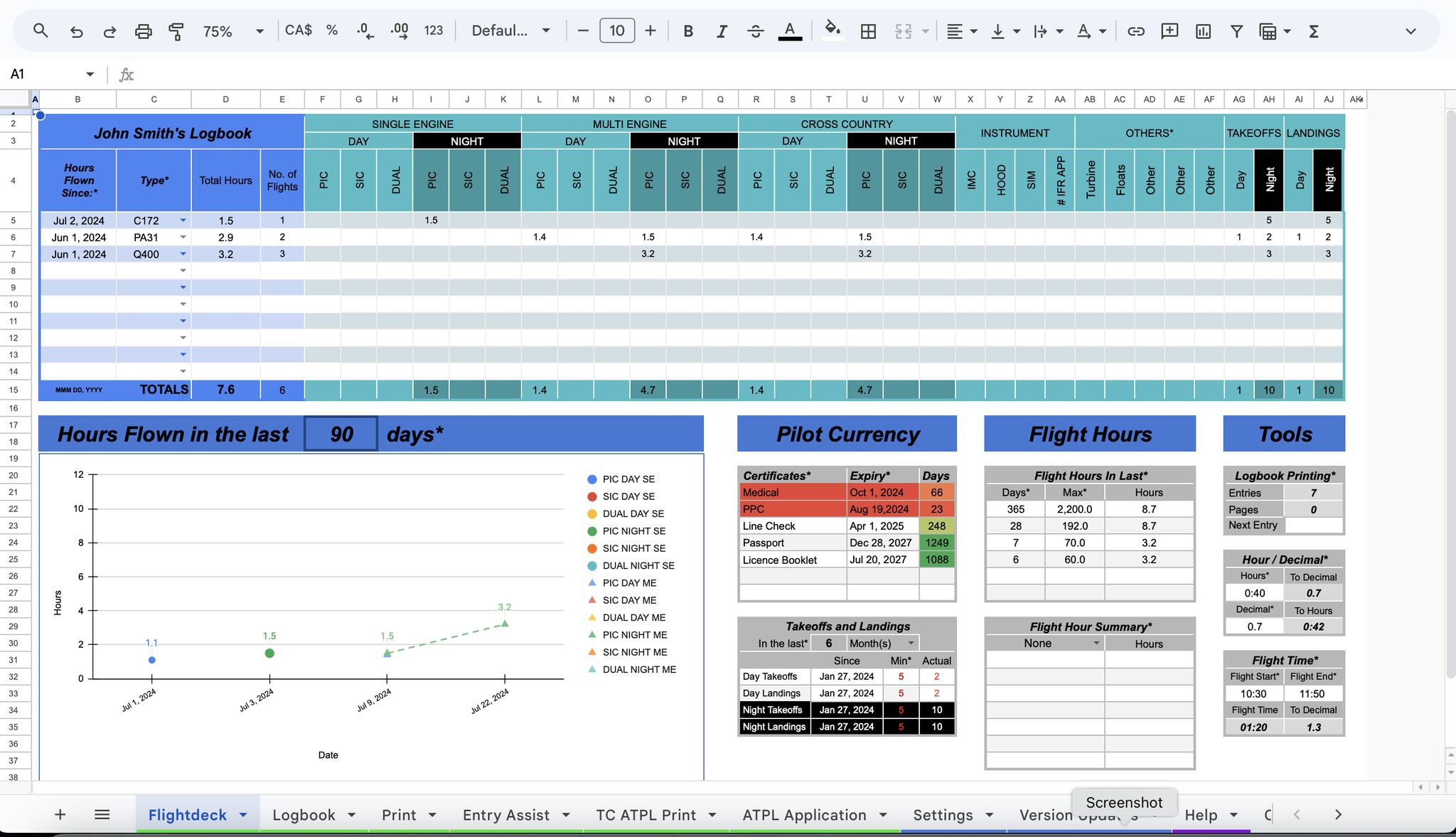This screenshot has width=1456, height=837.
Task: Open the Name box dropdown arrow
Action: (x=90, y=74)
